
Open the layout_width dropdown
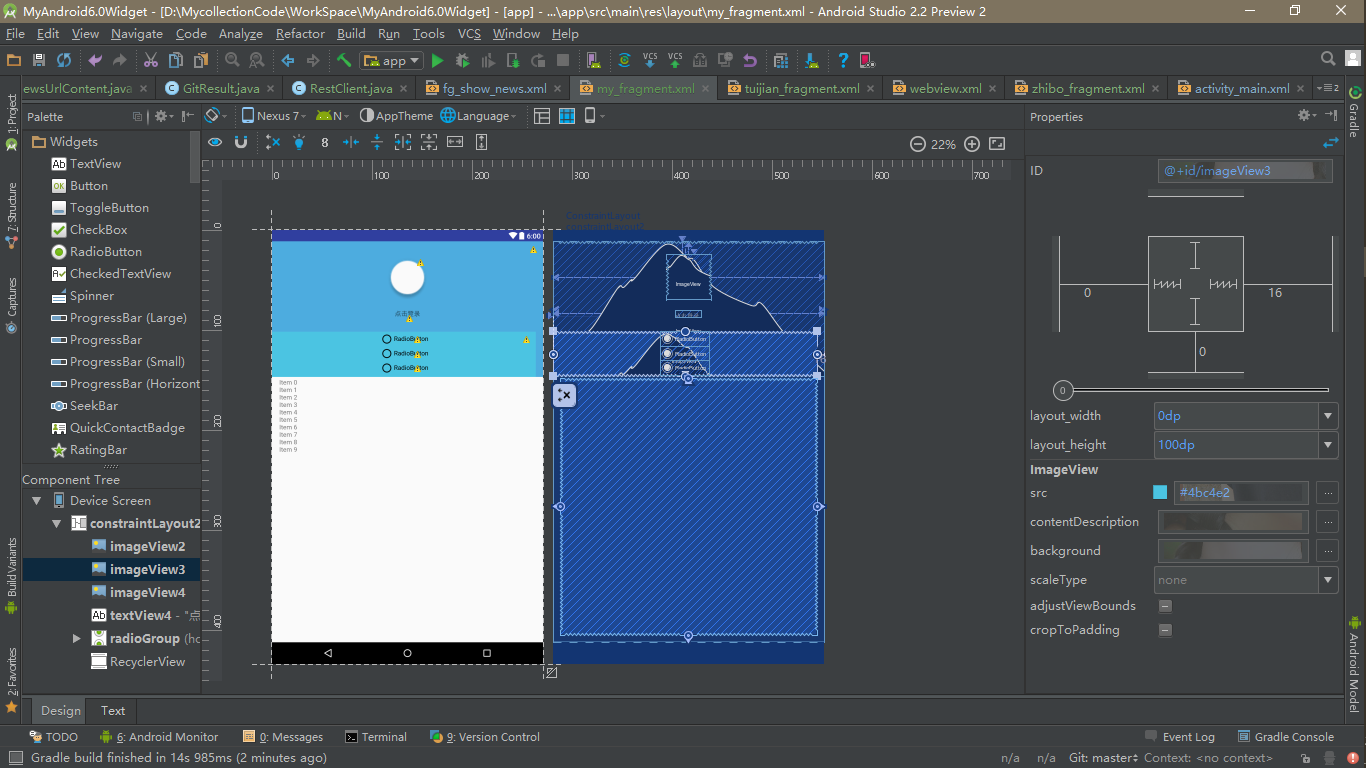[1328, 416]
